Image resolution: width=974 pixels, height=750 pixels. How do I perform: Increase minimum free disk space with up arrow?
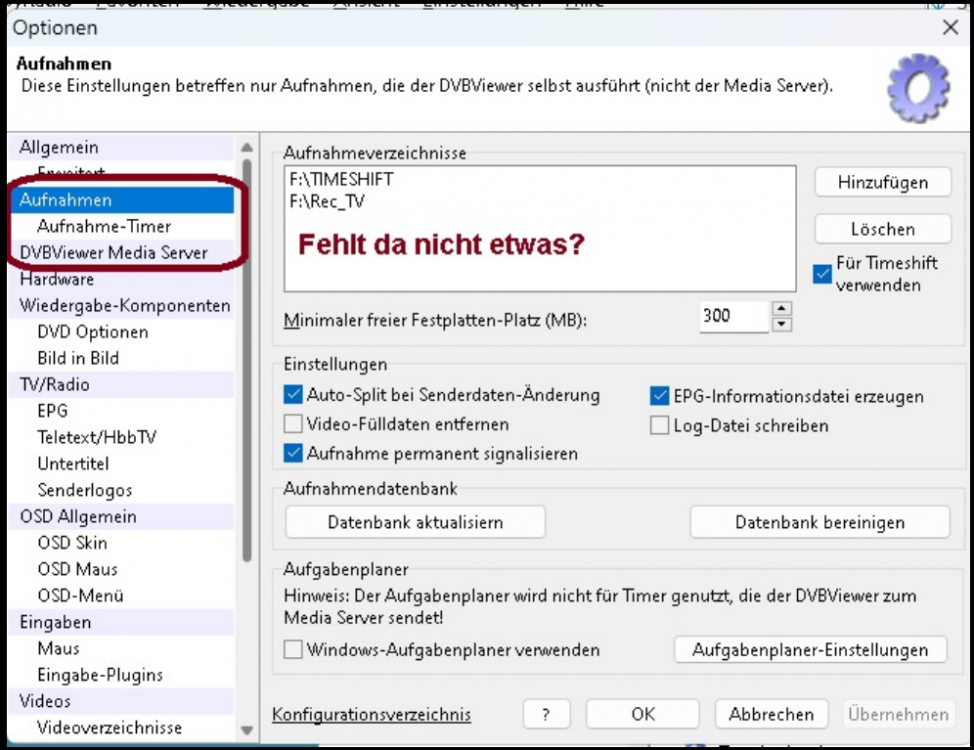[x=783, y=309]
